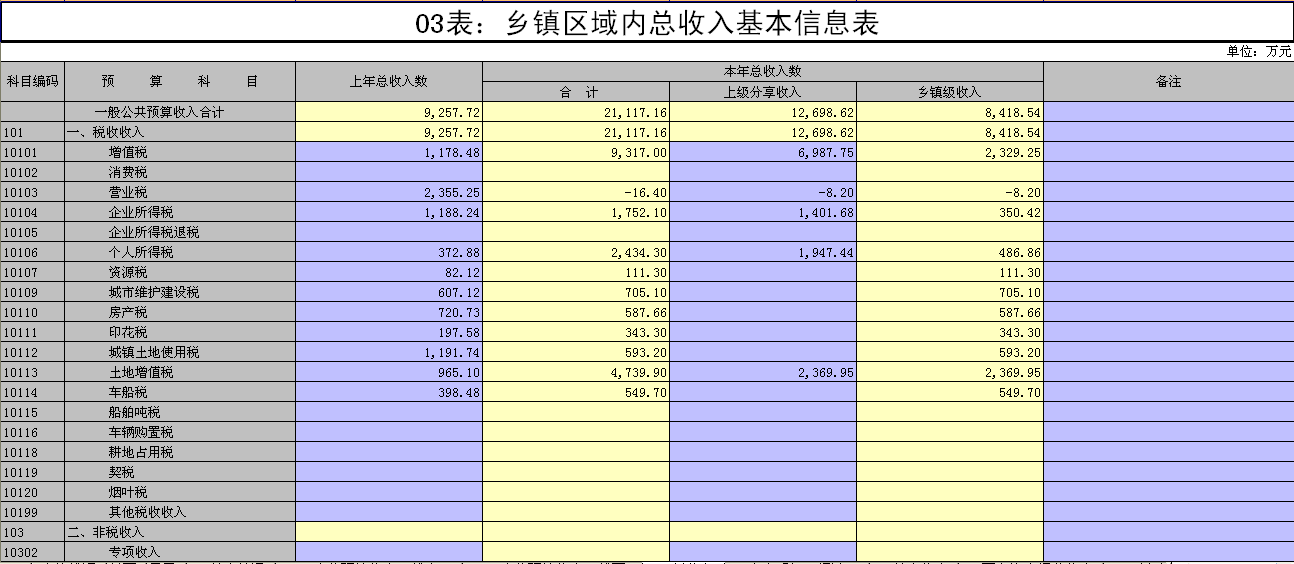The height and width of the screenshot is (564, 1294).
Task: Click the 一、税收收入 row label
Action: [x=180, y=132]
